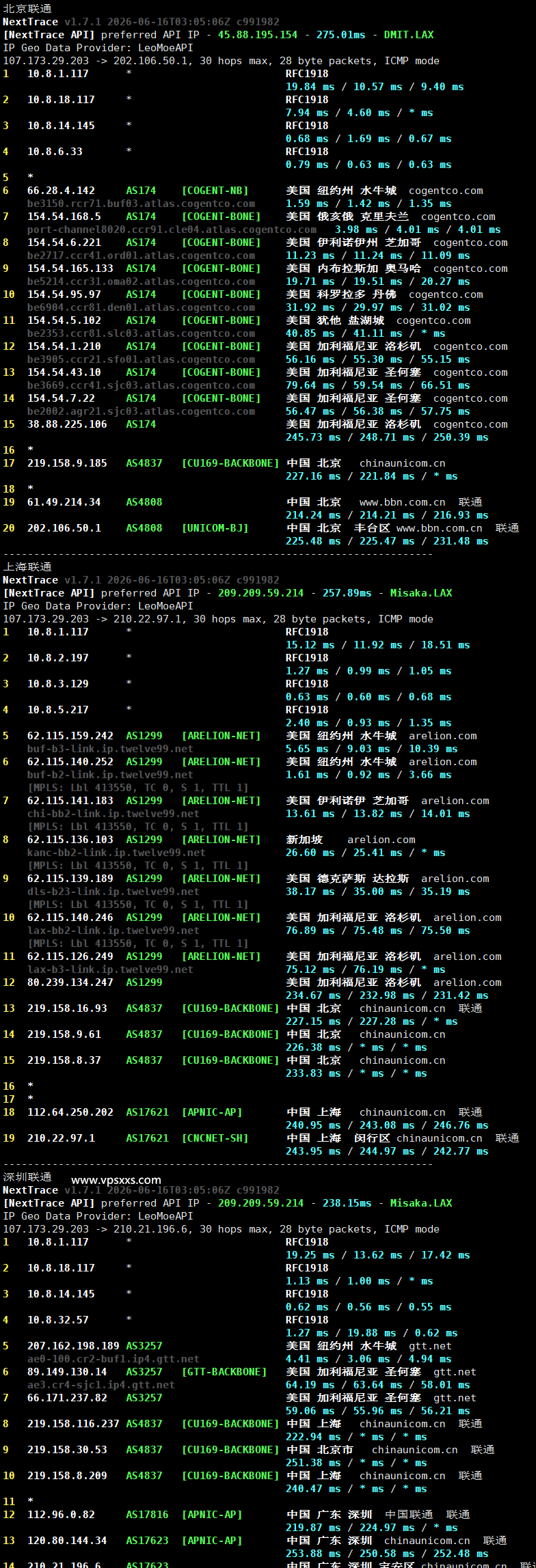
Task: Select the [UNICOM-BJ] tag
Action: (215, 528)
